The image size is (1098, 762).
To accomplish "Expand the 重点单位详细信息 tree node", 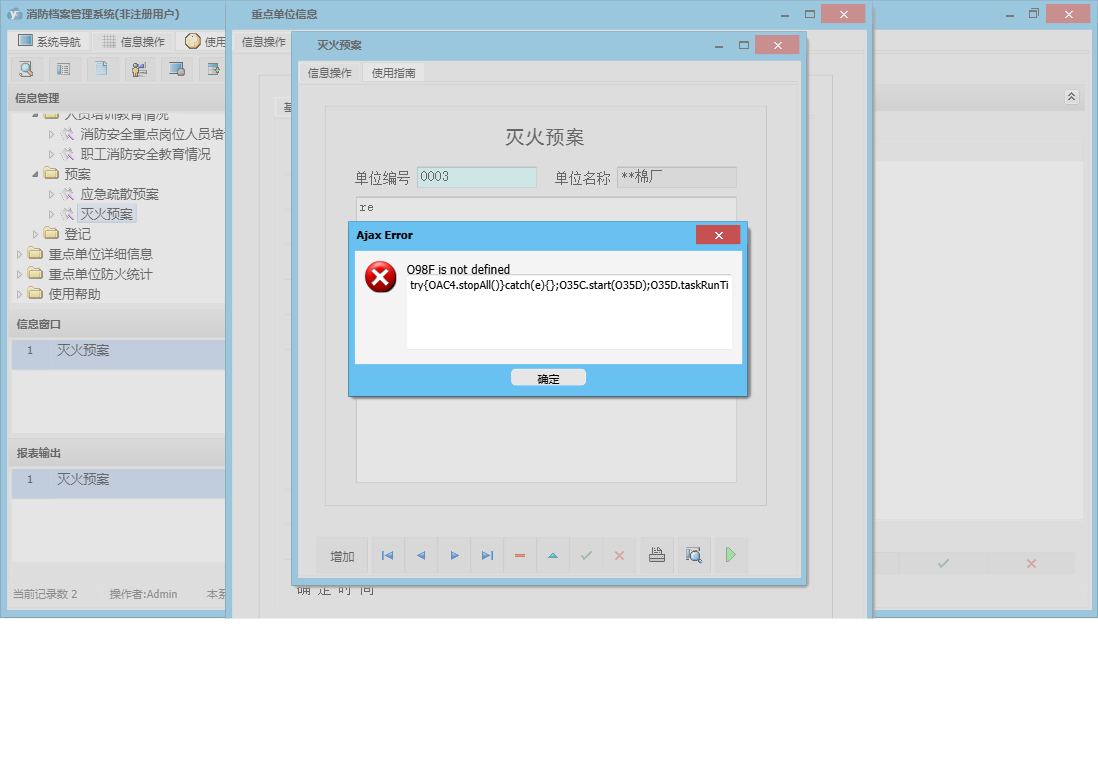I will tap(17, 253).
